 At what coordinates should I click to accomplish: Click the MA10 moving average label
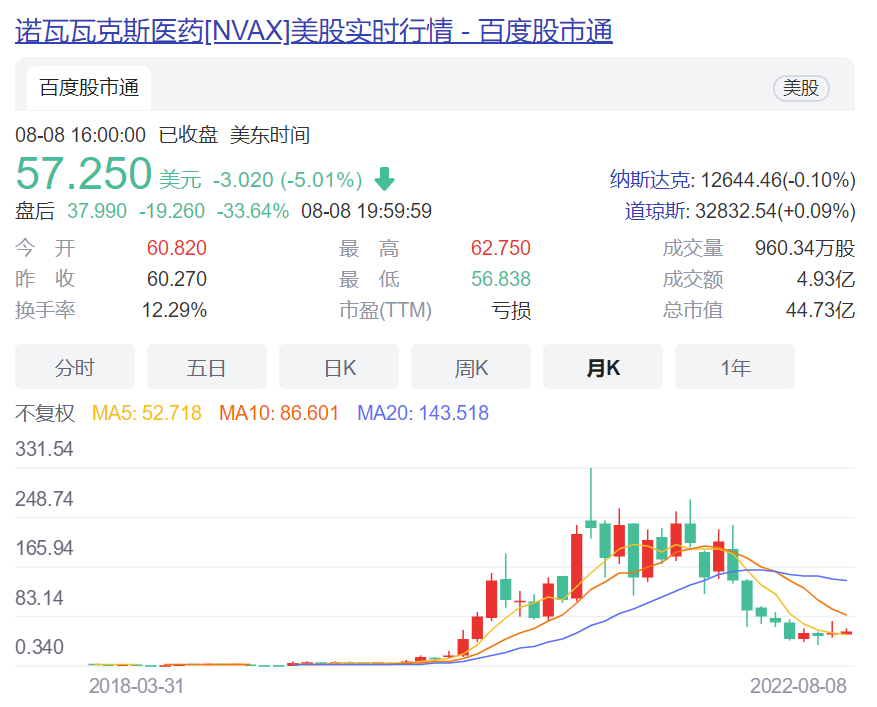279,413
